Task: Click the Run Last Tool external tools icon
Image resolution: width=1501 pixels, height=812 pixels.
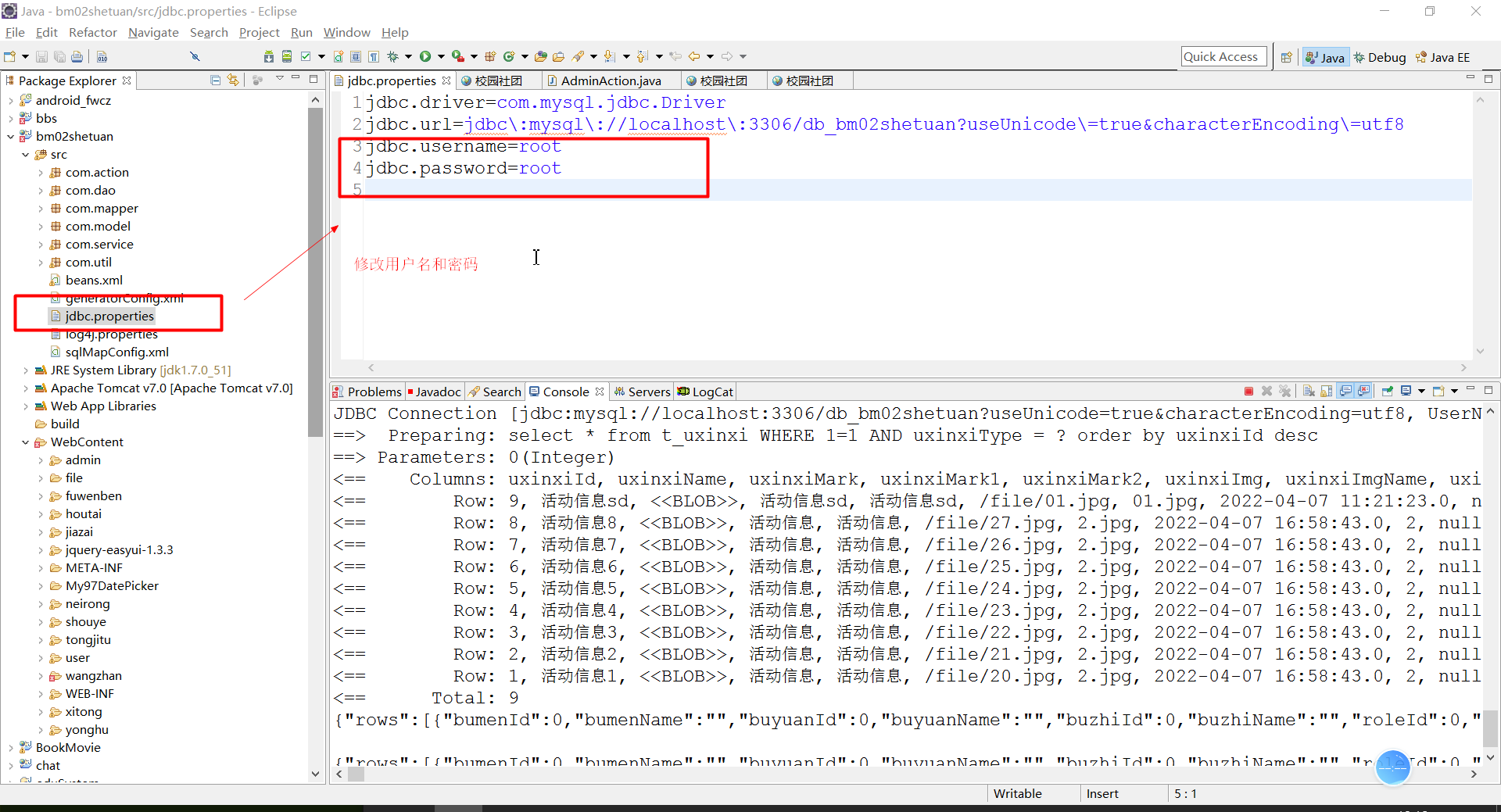Action: click(458, 56)
